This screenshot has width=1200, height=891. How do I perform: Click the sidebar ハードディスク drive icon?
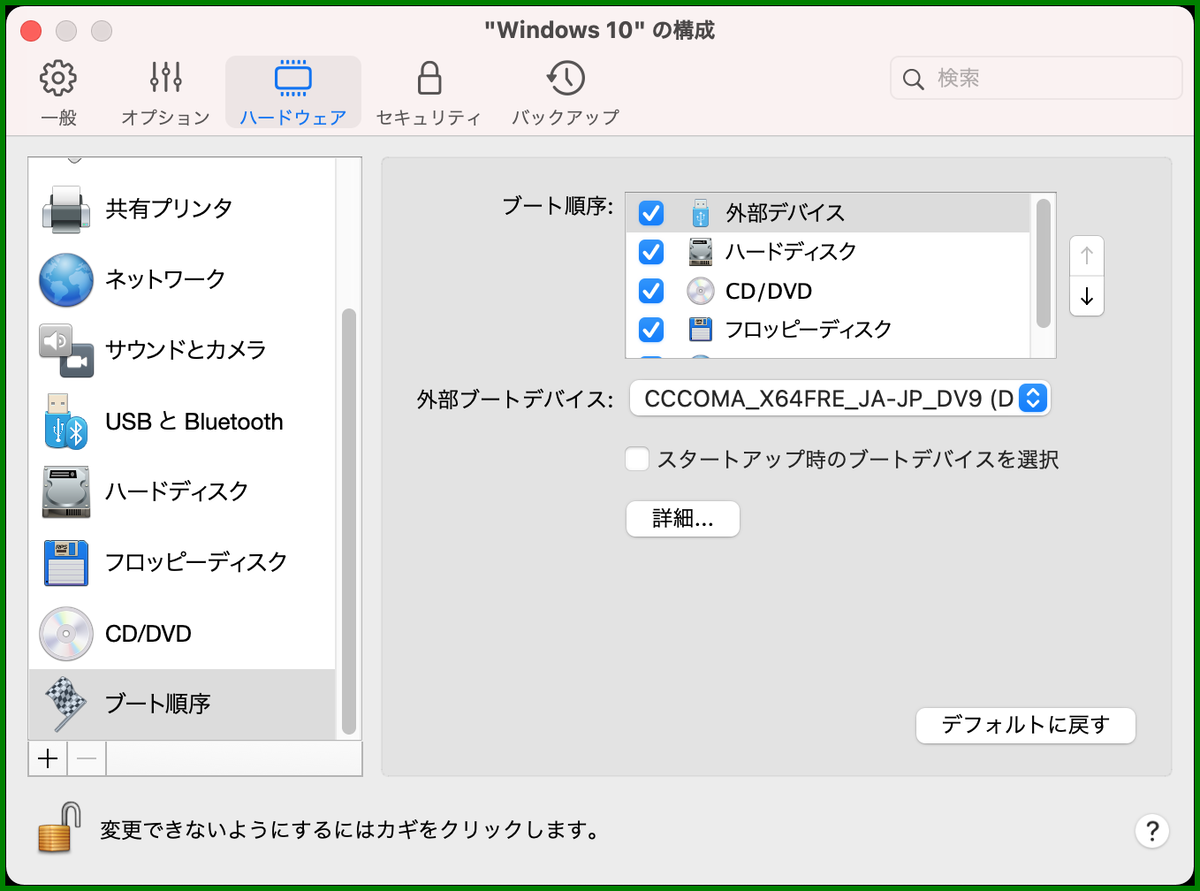(x=67, y=491)
